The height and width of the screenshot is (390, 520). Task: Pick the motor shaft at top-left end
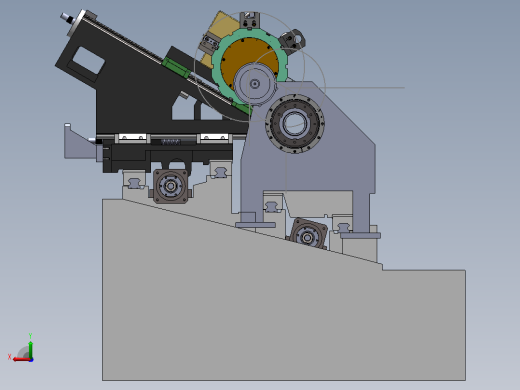[x=66, y=18]
